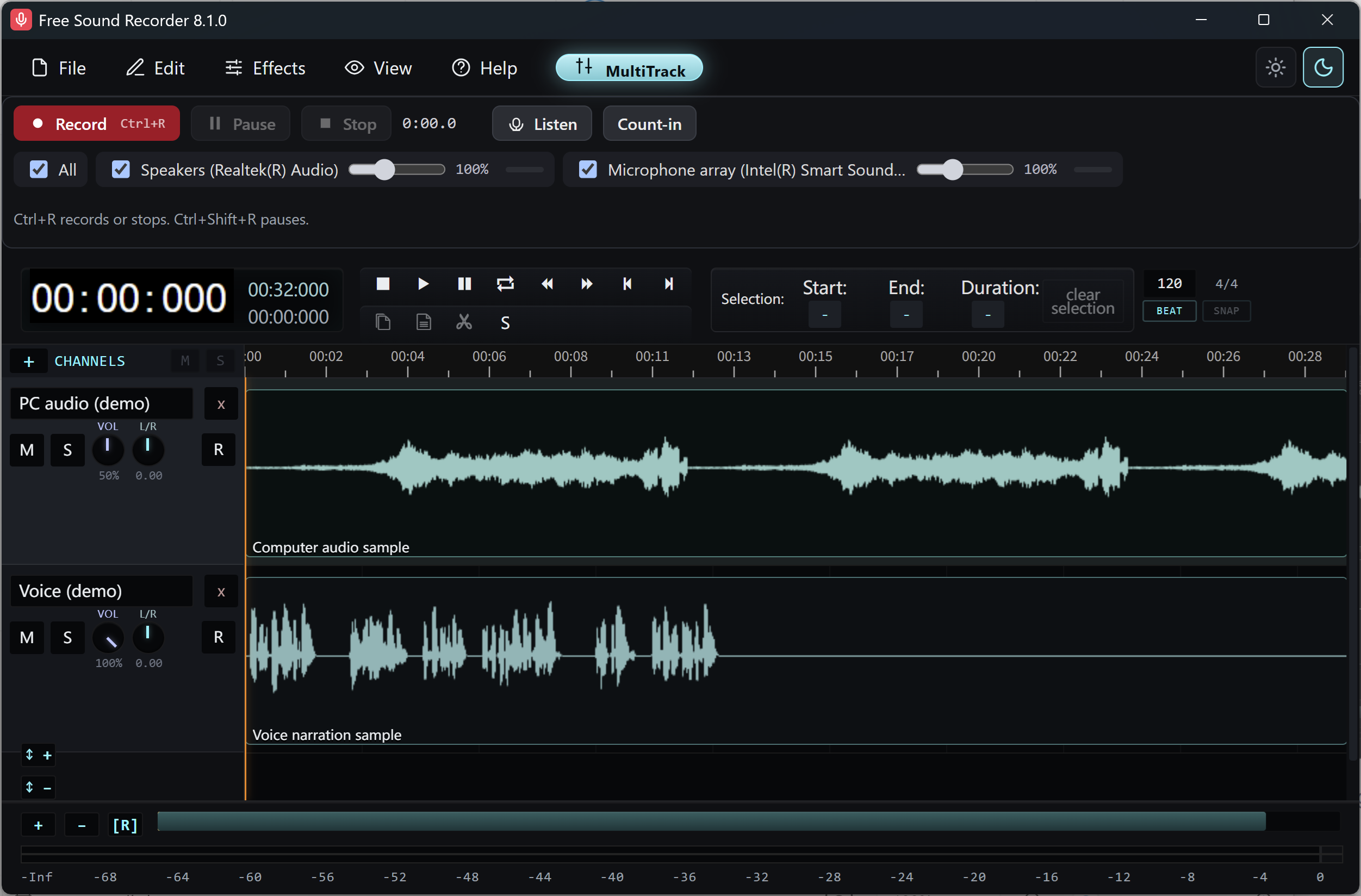Adjust the Speakers volume slider
Viewport: 1361px width, 896px height.
pos(396,169)
